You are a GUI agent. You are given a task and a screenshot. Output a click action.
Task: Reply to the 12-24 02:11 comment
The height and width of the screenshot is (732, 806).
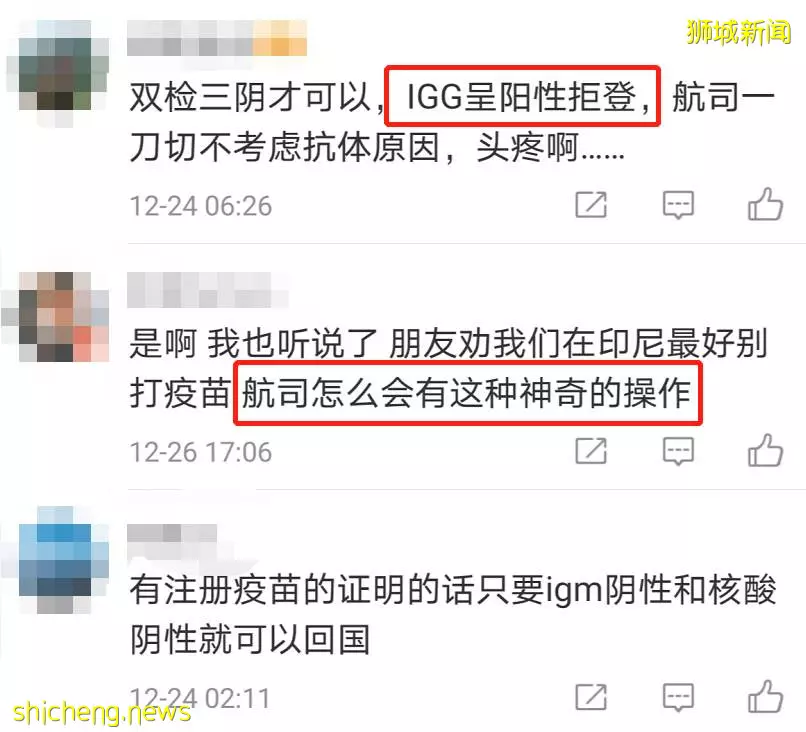[678, 698]
